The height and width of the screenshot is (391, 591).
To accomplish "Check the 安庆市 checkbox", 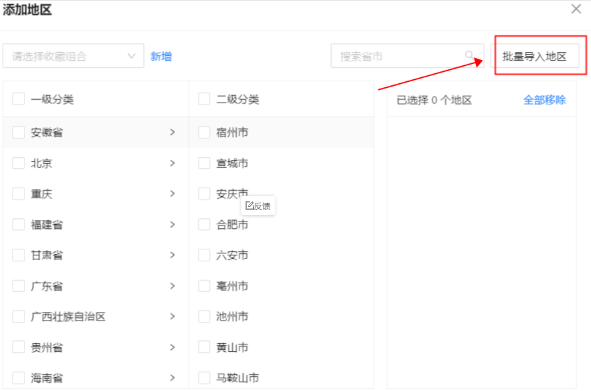I will pos(204,194).
